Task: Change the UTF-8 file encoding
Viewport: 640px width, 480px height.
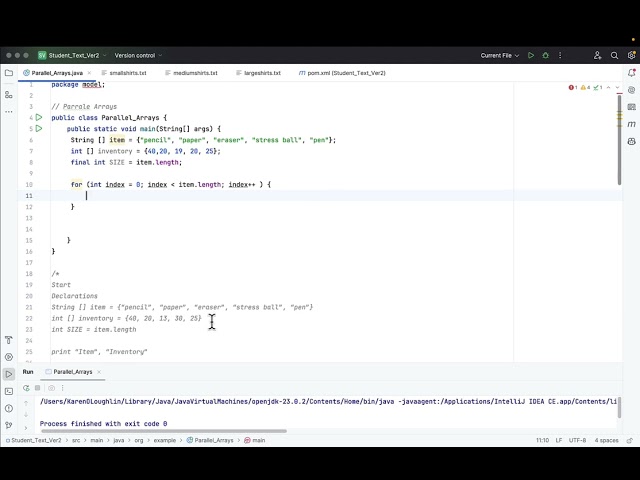Action: [x=578, y=440]
